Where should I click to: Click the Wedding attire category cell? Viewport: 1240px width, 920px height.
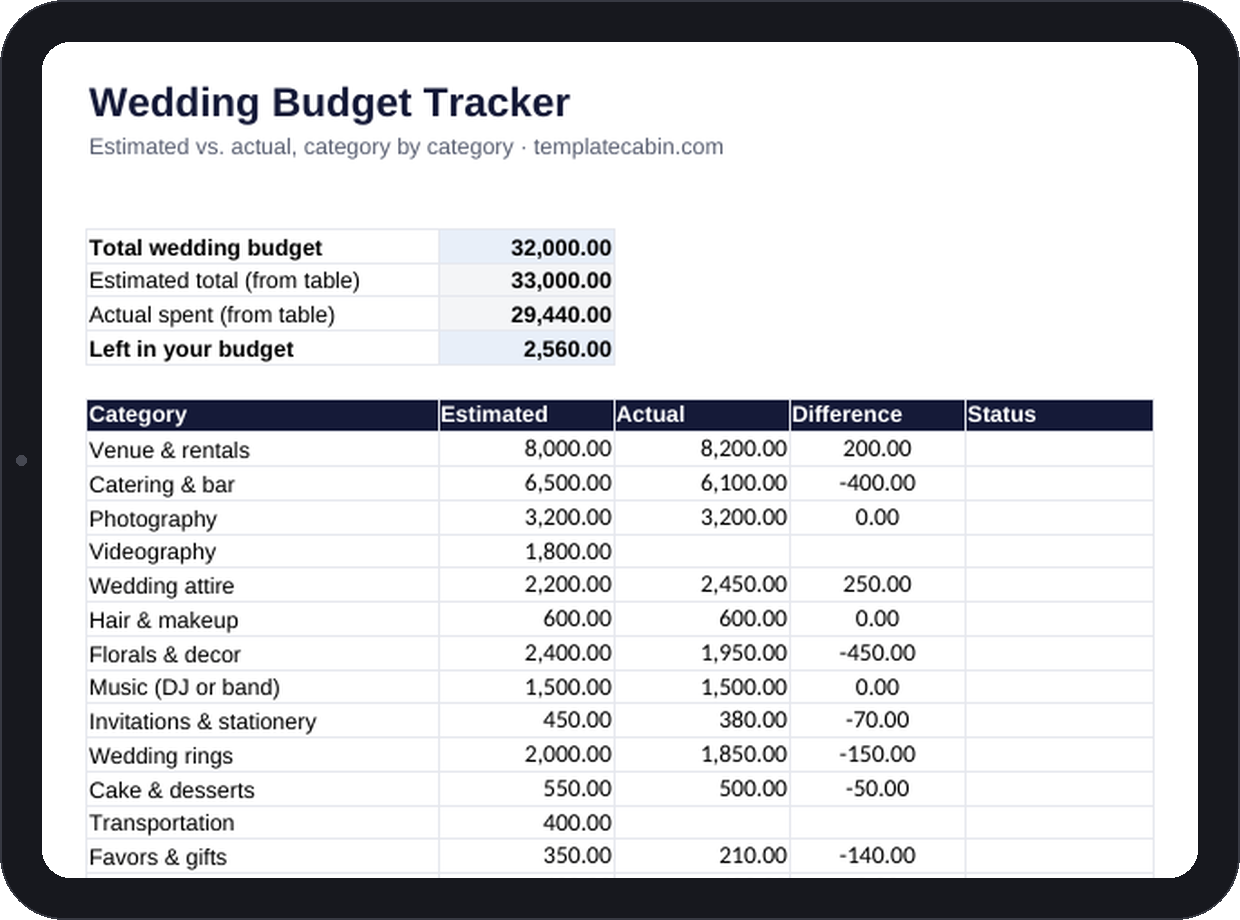point(263,585)
